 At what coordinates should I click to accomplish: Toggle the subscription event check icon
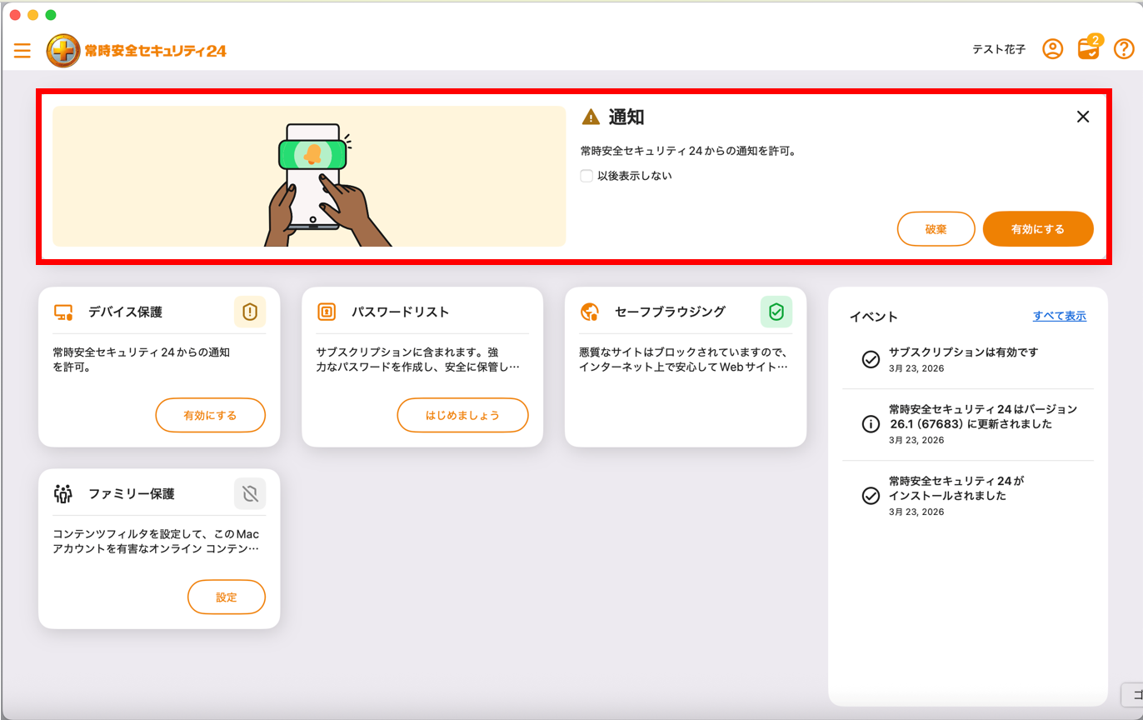869,360
